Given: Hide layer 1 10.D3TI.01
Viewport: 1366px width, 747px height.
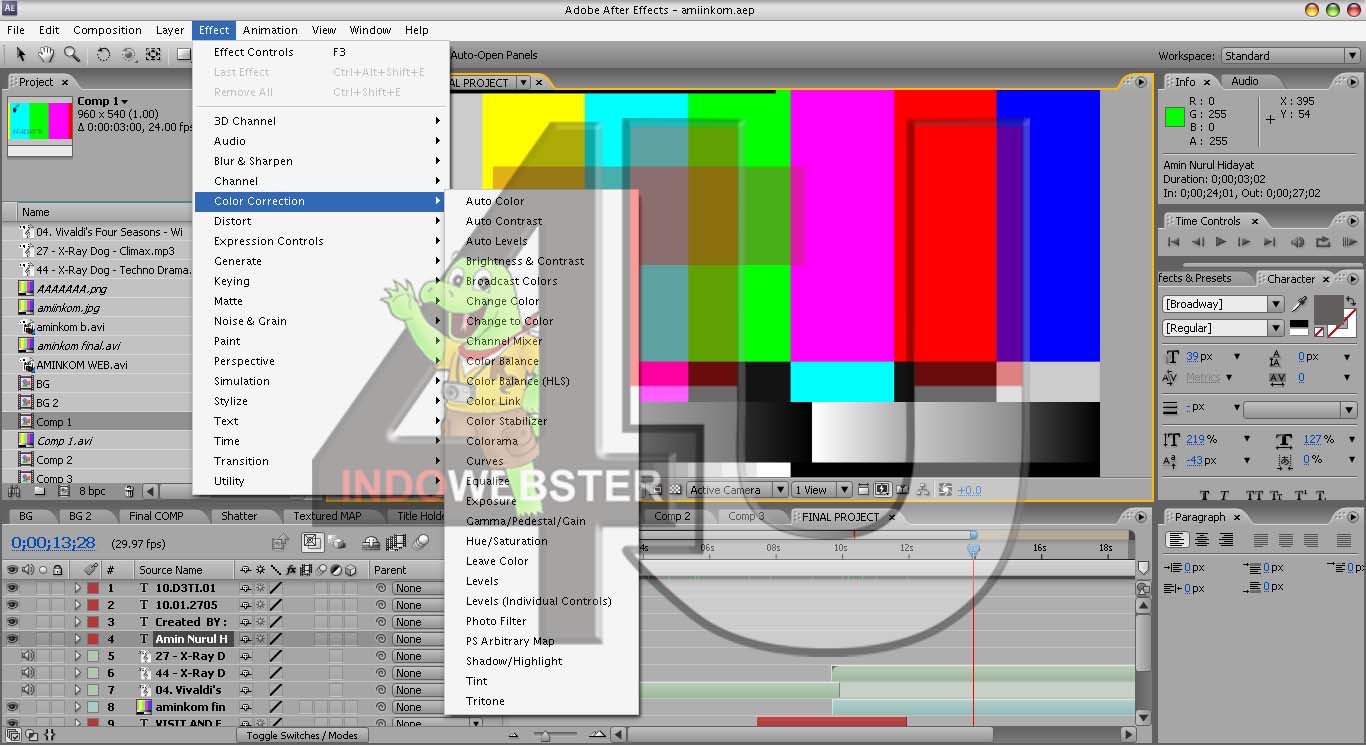Looking at the screenshot, I should click(x=13, y=588).
